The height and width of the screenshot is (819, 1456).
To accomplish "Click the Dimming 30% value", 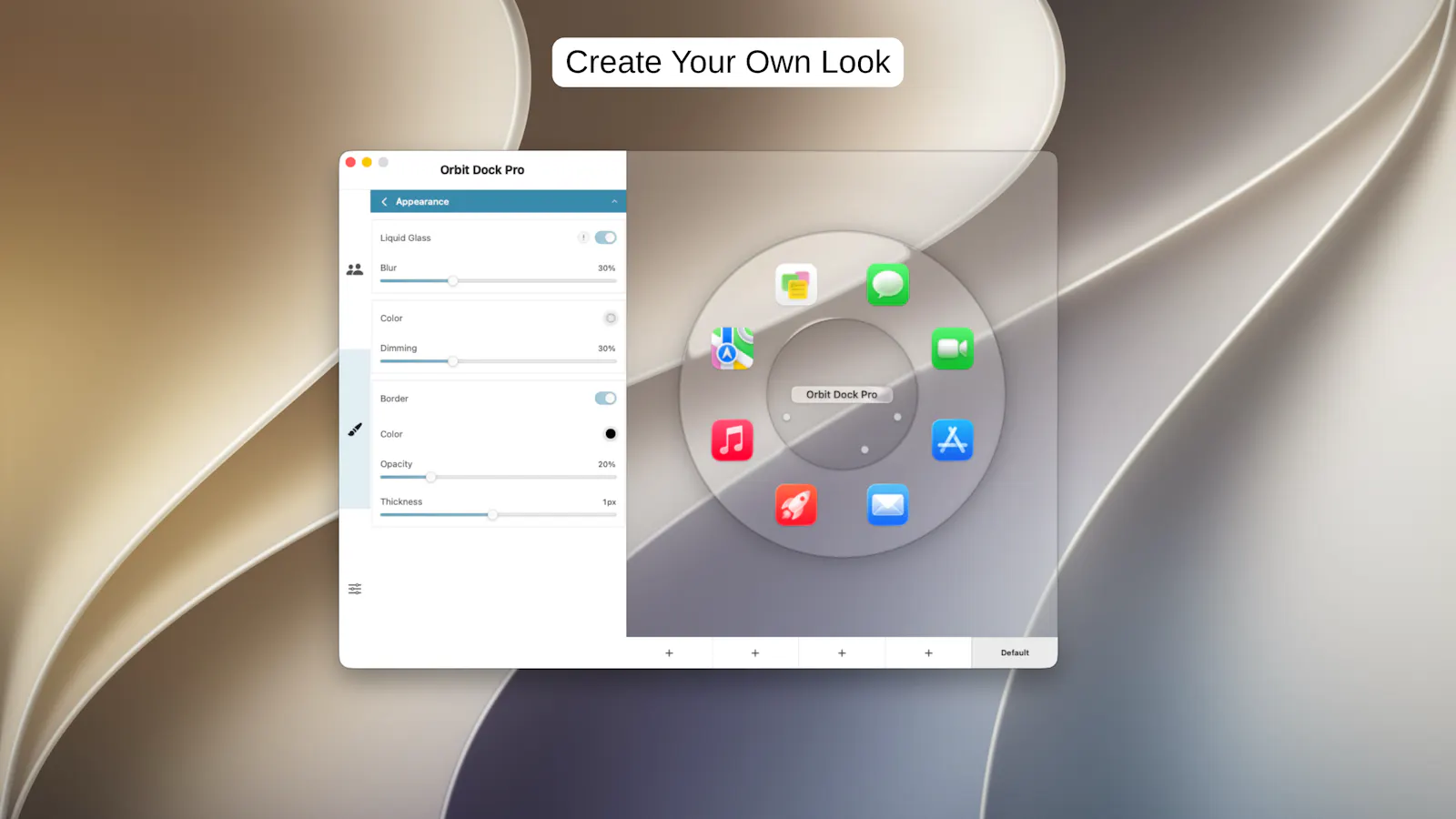I will tap(606, 349).
